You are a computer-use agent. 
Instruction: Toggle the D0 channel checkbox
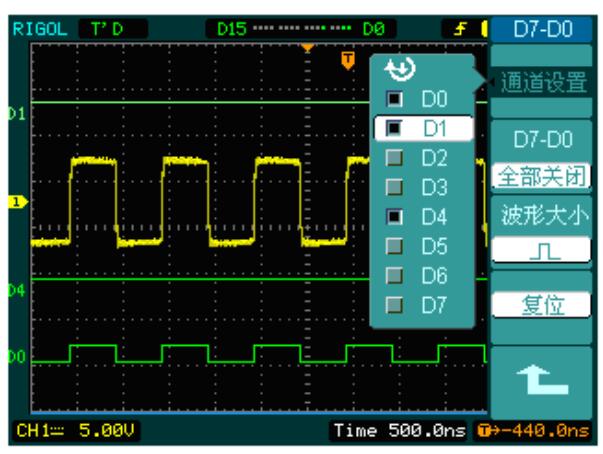394,99
